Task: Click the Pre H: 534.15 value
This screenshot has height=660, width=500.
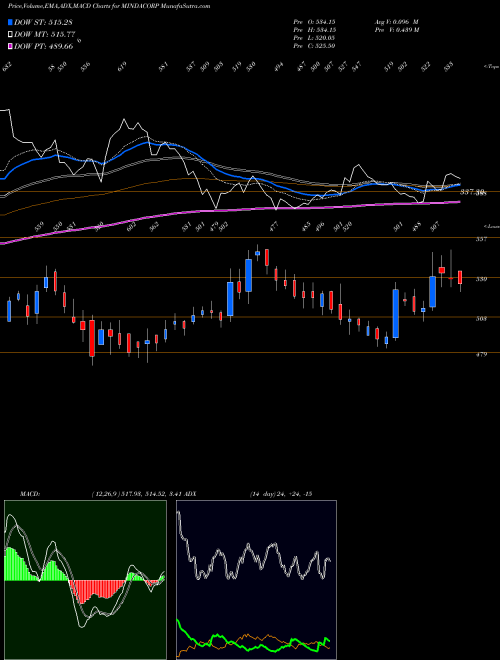Action: 314,30
